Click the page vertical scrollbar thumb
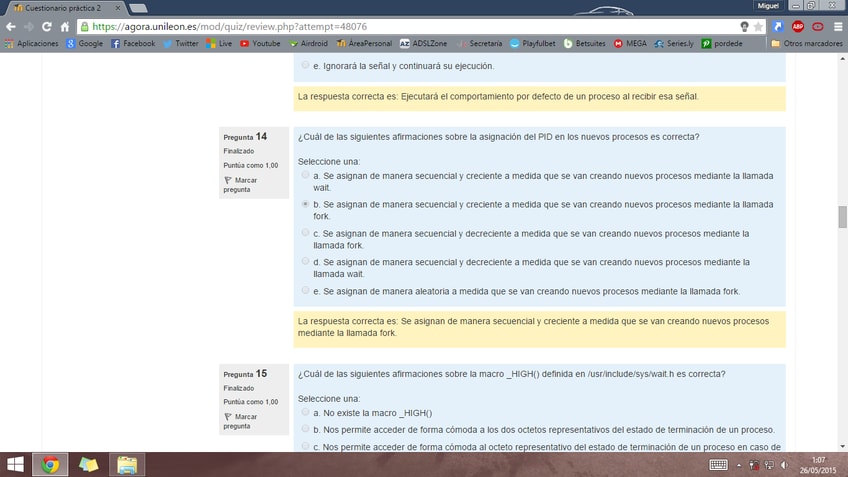 842,216
